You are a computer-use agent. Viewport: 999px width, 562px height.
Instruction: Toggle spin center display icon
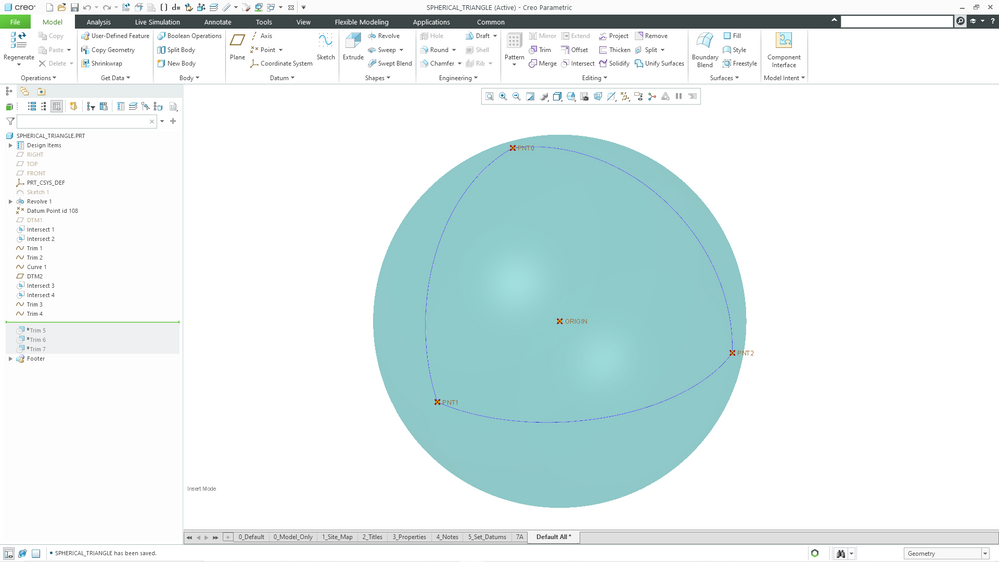652,96
